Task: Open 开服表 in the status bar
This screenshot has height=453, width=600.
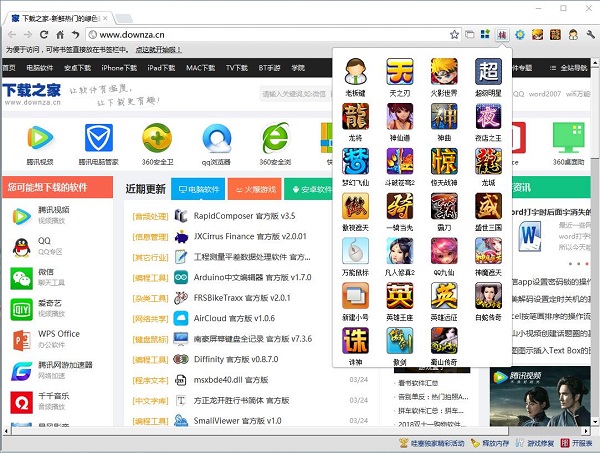Action: point(576,443)
